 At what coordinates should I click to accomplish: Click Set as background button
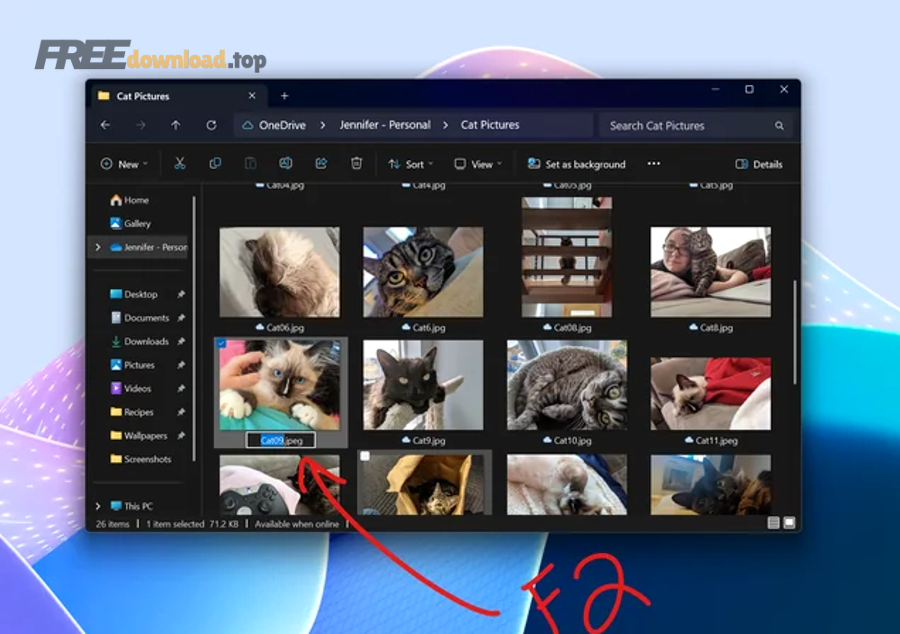(576, 164)
